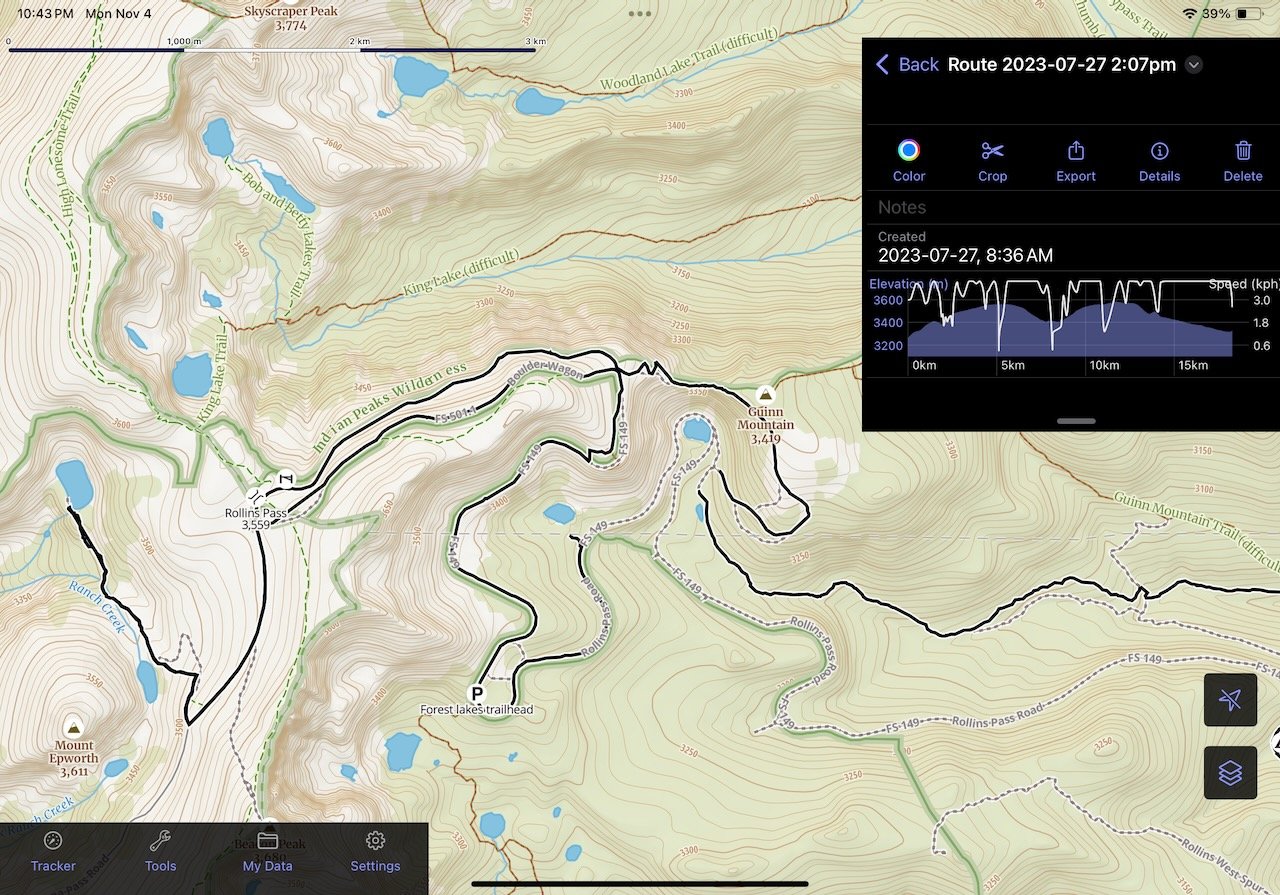
Task: Tap the status bar clock 10:43 PM
Action: click(45, 14)
